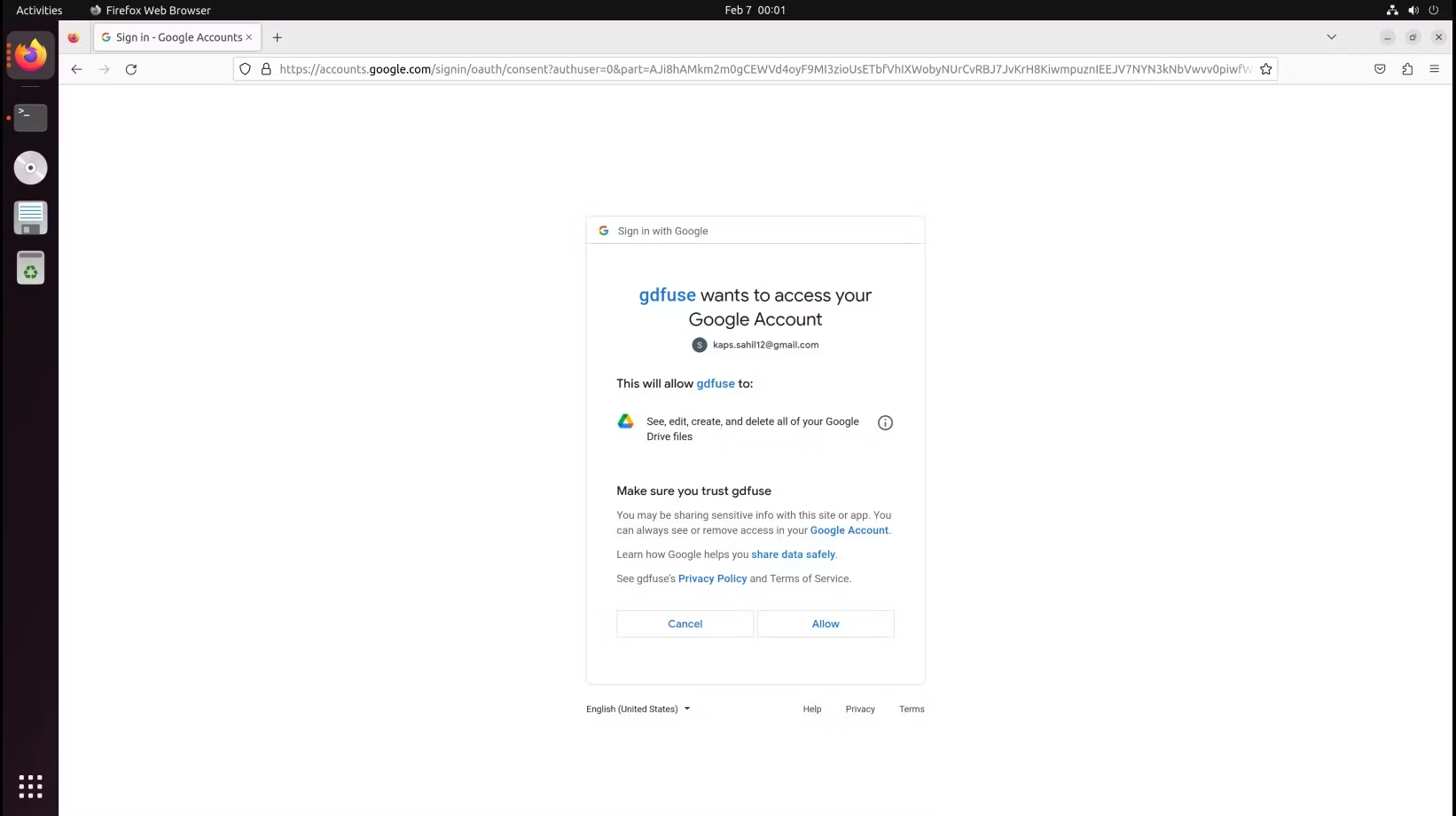Click the Cancel button
Image resolution: width=1456 pixels, height=816 pixels.
[685, 624]
